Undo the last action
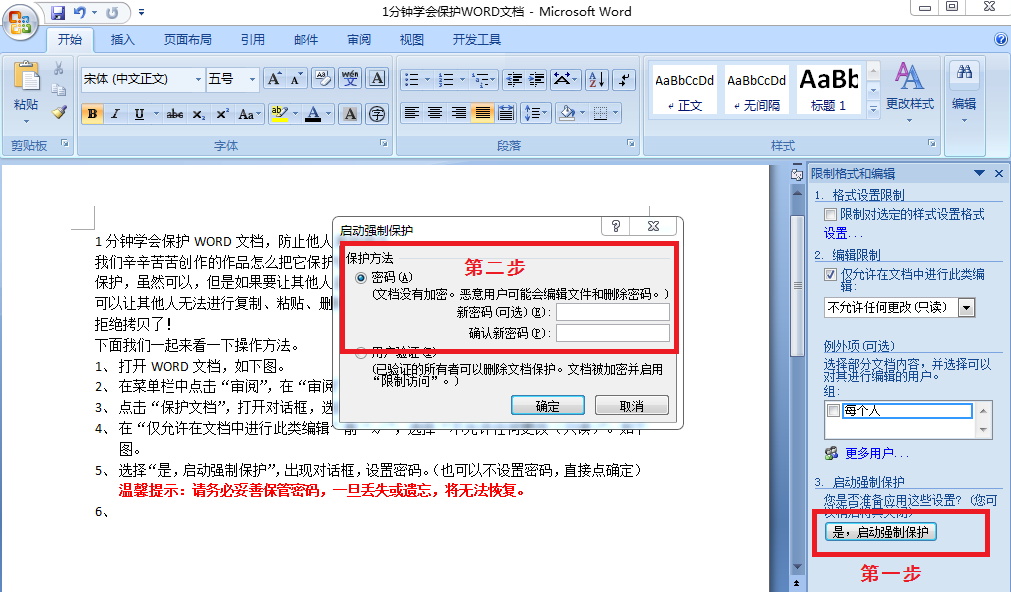 [79, 12]
